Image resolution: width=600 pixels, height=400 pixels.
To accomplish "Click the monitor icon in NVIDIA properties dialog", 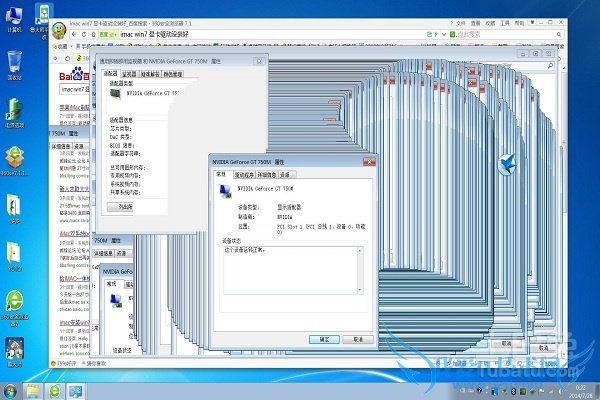I will click(225, 191).
